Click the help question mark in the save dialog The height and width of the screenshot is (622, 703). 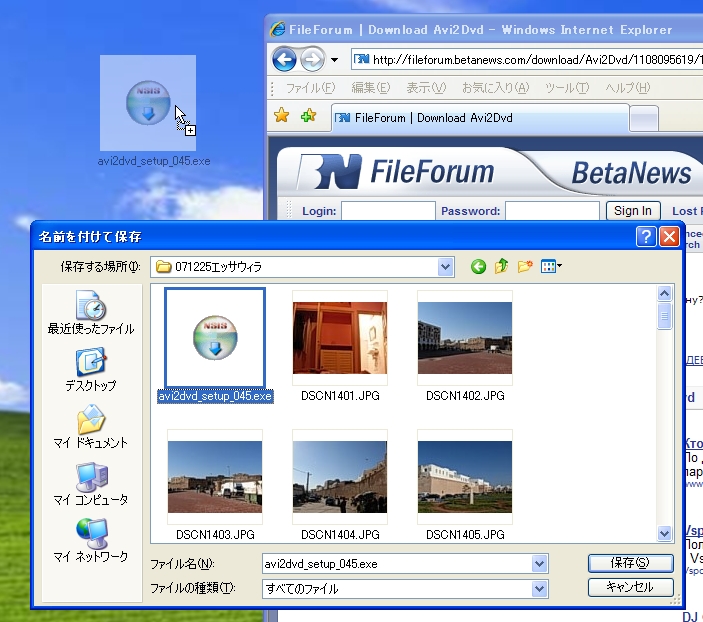click(646, 236)
